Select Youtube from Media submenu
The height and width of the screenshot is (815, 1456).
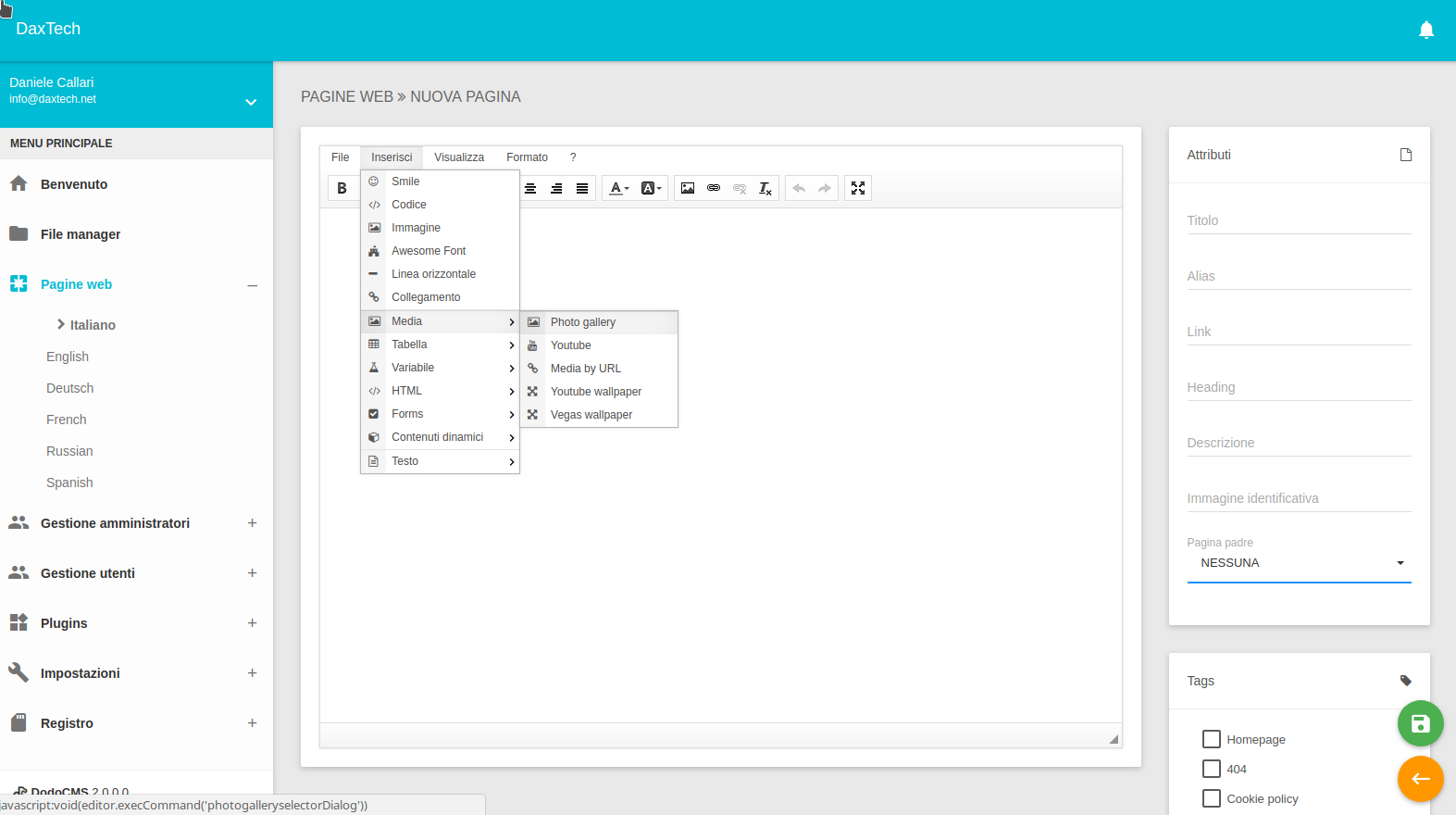(599, 345)
